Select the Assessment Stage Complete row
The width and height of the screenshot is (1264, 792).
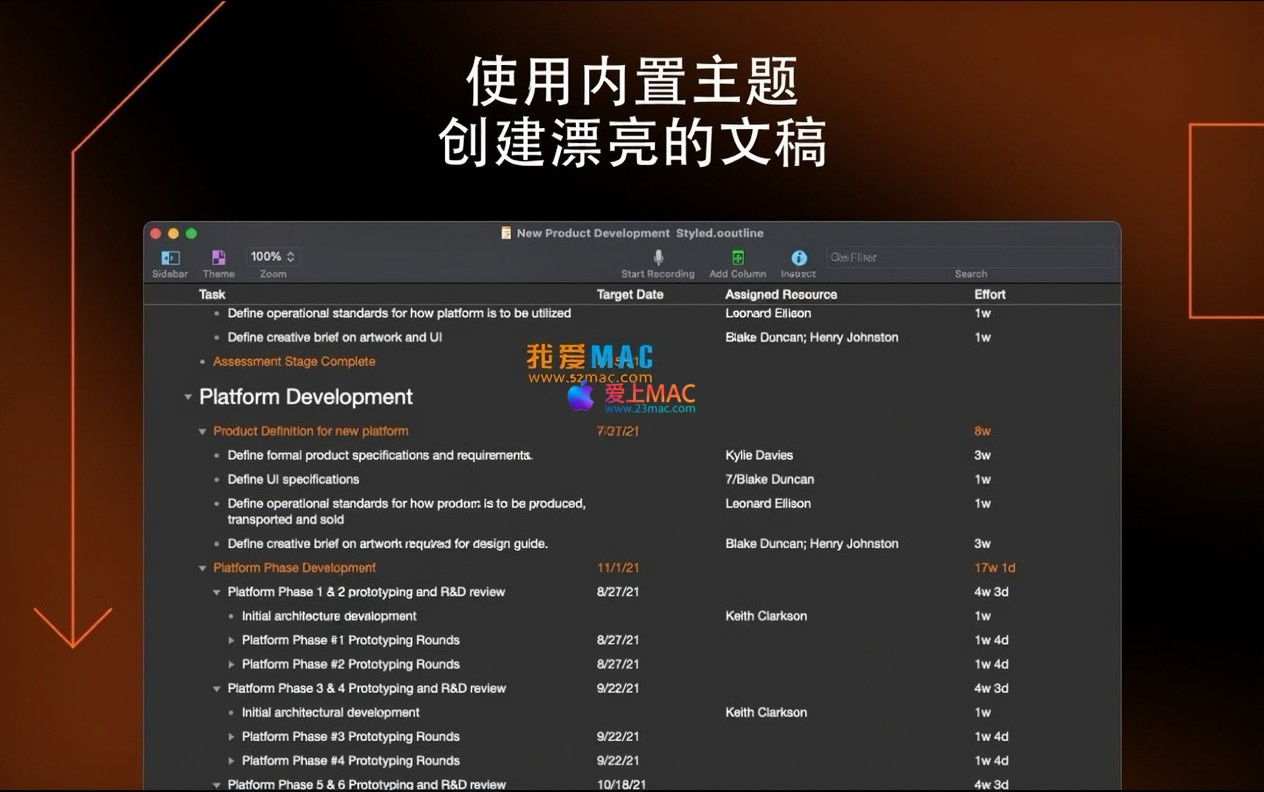(x=294, y=362)
